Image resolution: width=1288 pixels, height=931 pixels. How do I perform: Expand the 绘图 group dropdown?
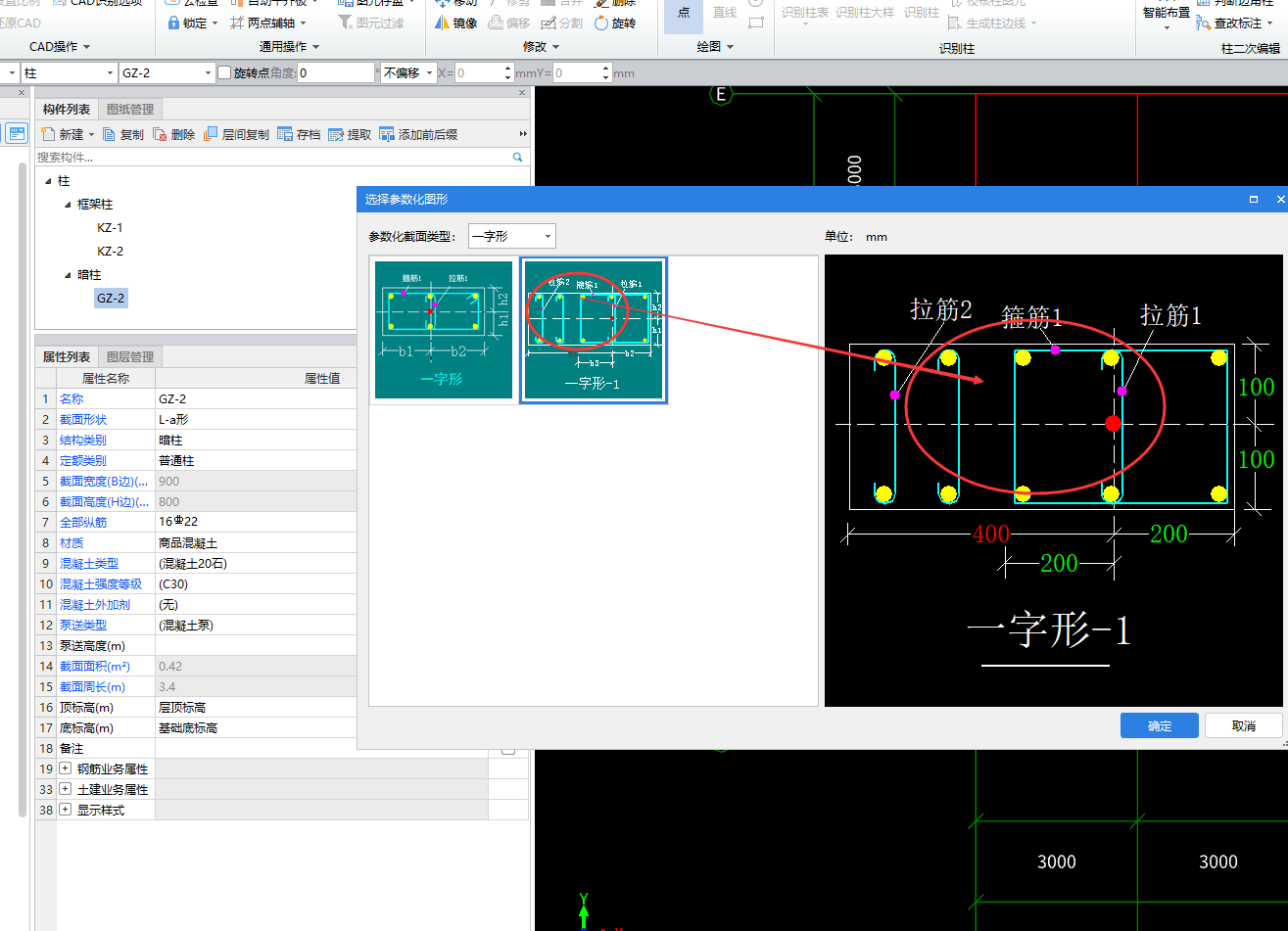pos(730,47)
